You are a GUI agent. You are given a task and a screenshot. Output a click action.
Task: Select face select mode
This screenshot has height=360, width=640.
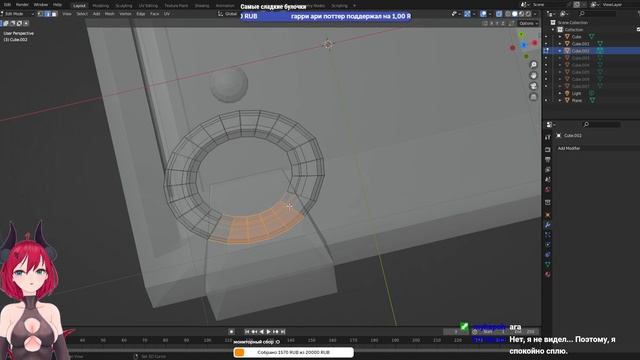[54, 14]
